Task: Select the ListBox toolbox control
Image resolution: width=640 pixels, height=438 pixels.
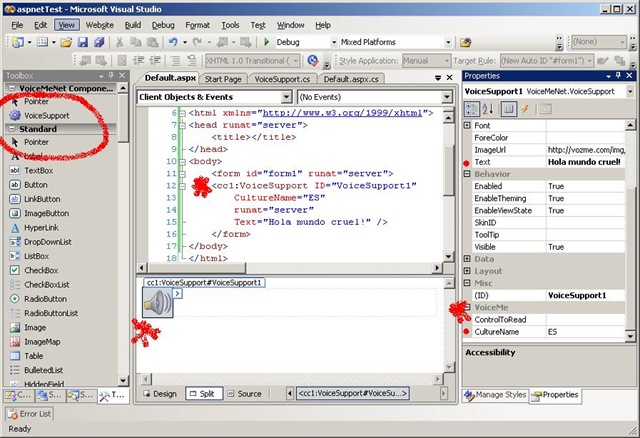Action: pos(36,256)
